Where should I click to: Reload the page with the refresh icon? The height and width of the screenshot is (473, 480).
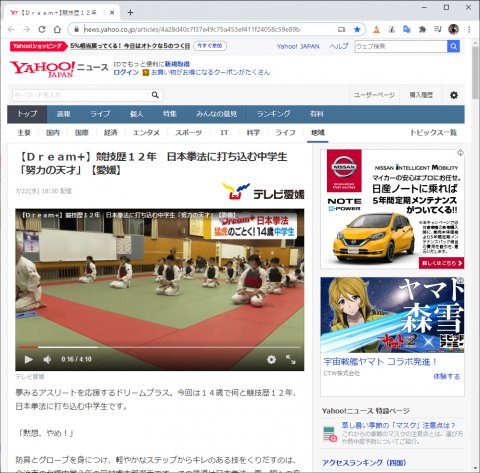[x=42, y=29]
